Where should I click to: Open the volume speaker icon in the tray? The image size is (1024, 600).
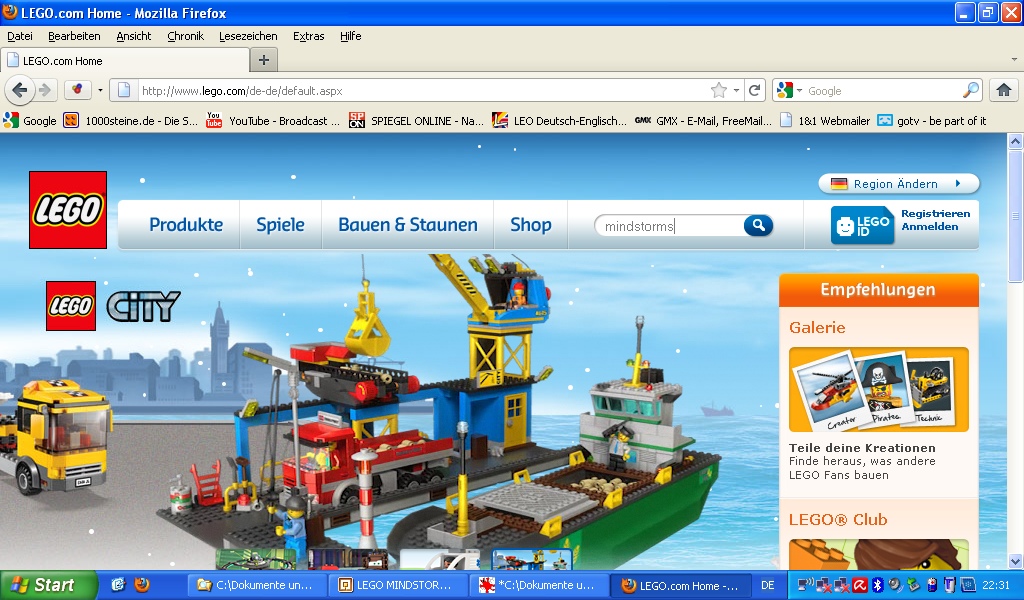click(894, 584)
